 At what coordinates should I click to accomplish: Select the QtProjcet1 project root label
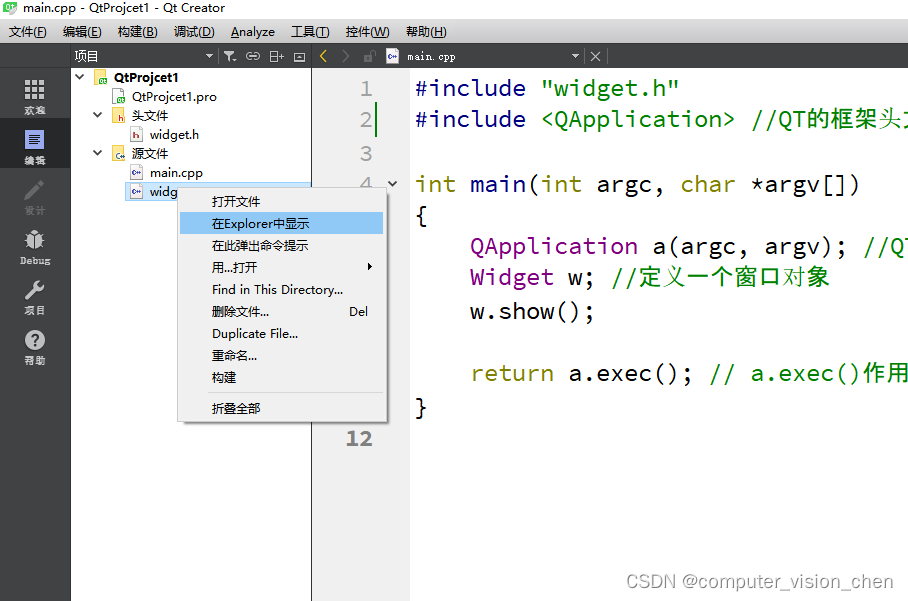(x=146, y=78)
